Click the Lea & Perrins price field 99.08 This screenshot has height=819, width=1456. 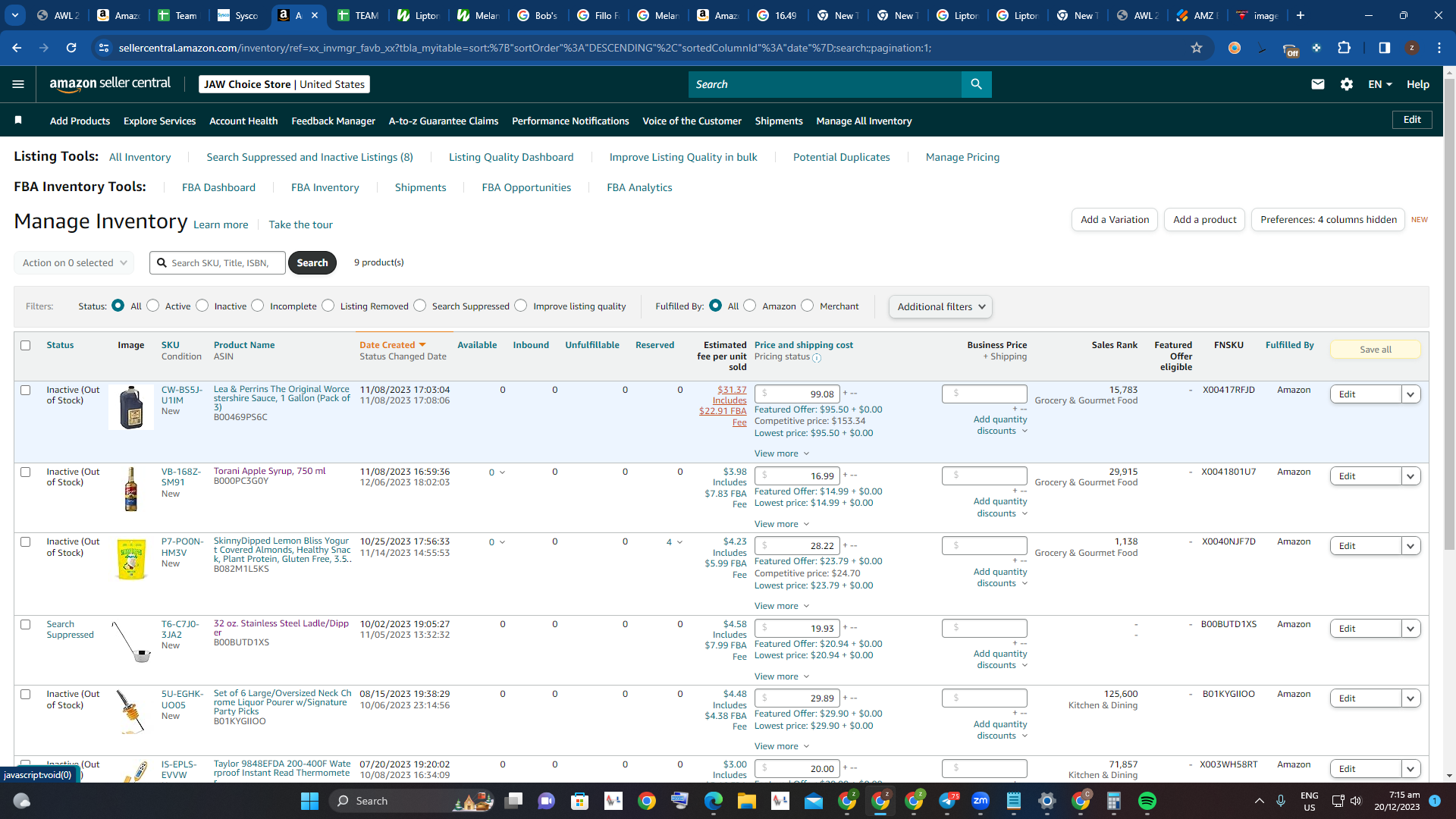[x=797, y=394]
